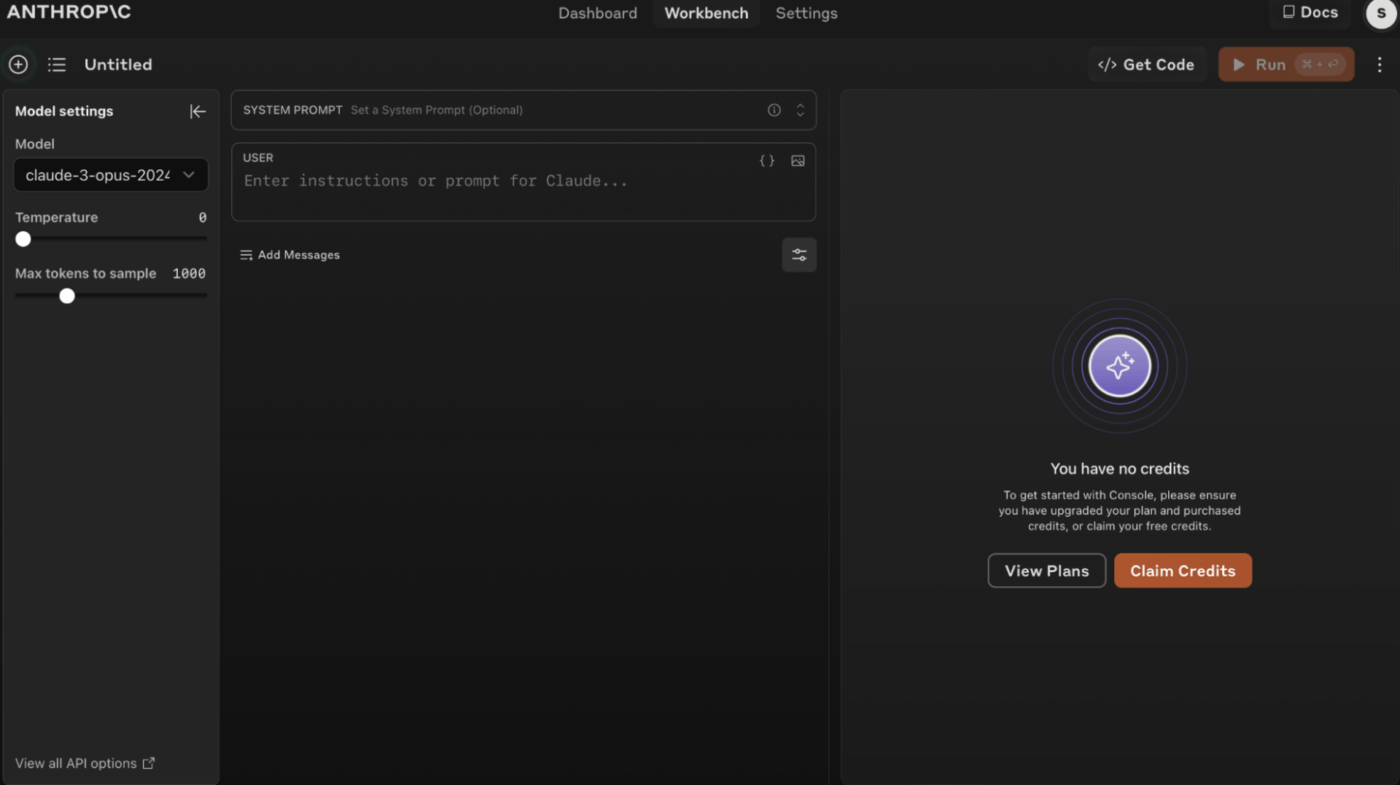Click the sparkle credits icon

[x=1120, y=366]
